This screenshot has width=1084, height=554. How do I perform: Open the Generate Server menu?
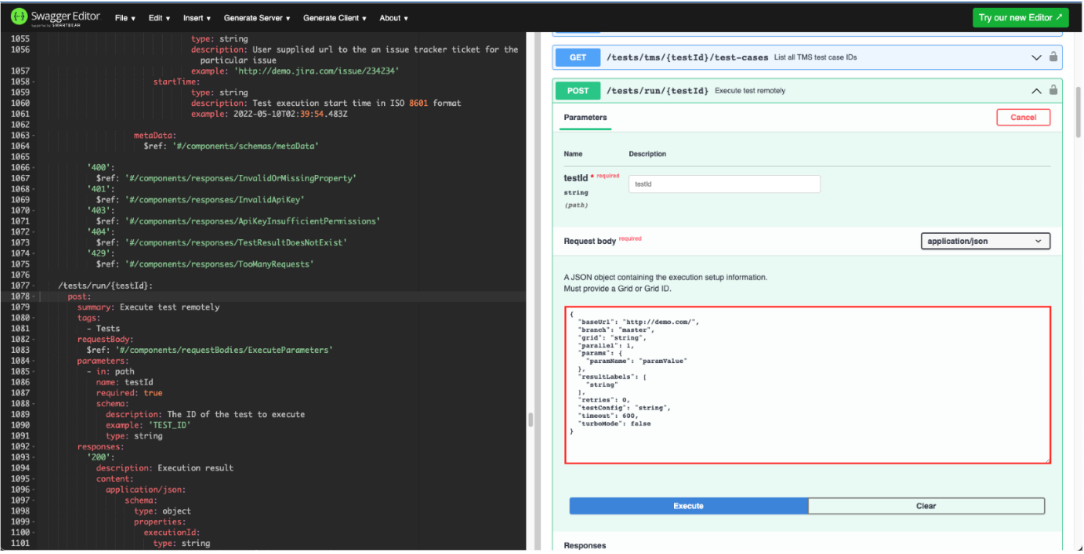(x=257, y=18)
